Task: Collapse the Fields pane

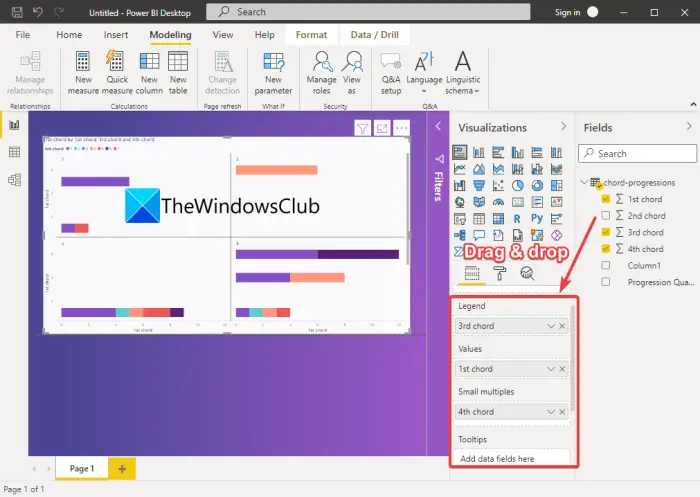Action: tap(689, 127)
